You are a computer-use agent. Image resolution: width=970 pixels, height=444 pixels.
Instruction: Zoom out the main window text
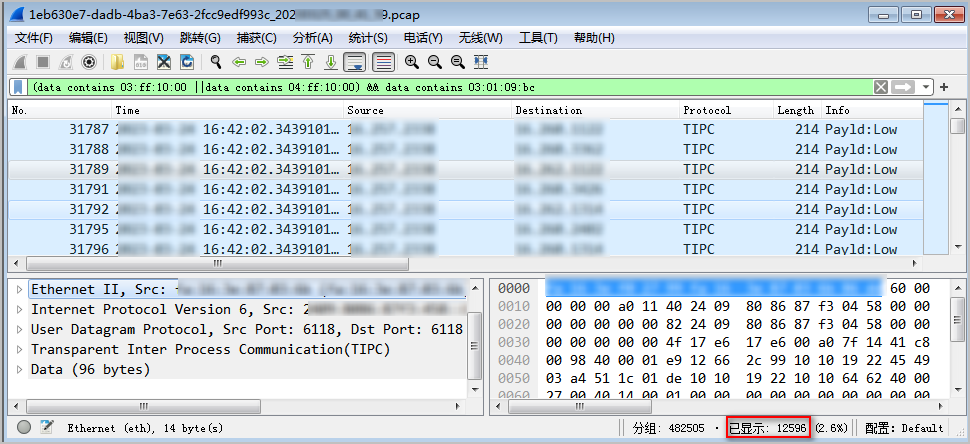435,62
